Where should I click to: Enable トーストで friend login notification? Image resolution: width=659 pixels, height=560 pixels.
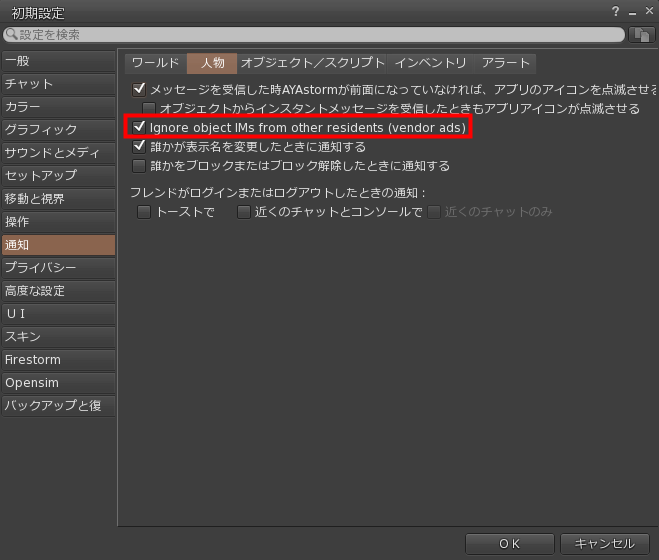click(x=144, y=211)
